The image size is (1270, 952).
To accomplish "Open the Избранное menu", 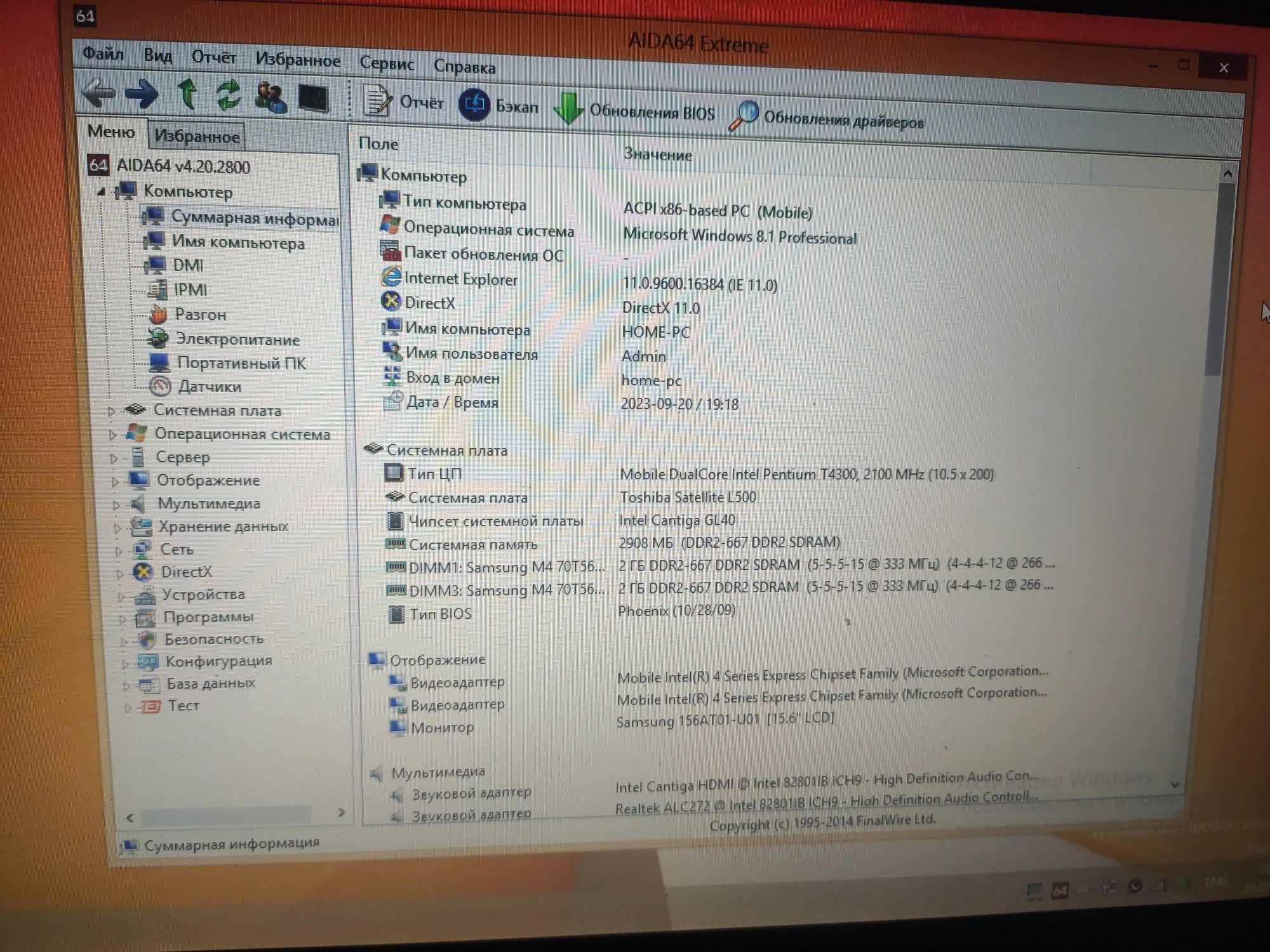I will pyautogui.click(x=298, y=60).
